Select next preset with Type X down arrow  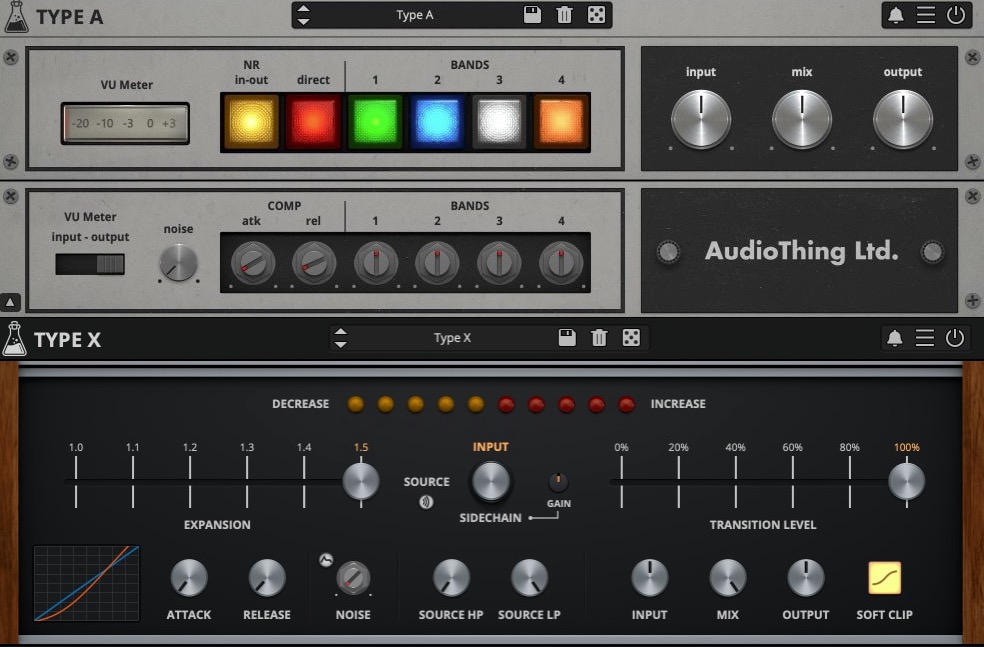pyautogui.click(x=341, y=345)
